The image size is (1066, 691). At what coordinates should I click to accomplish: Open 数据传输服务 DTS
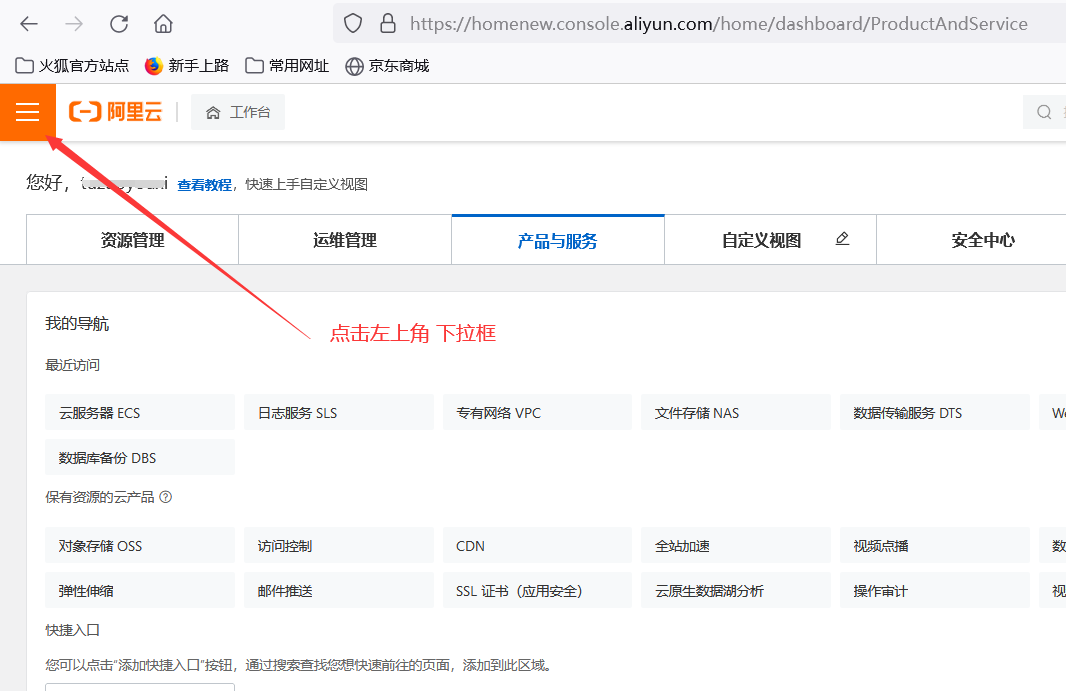pos(935,412)
